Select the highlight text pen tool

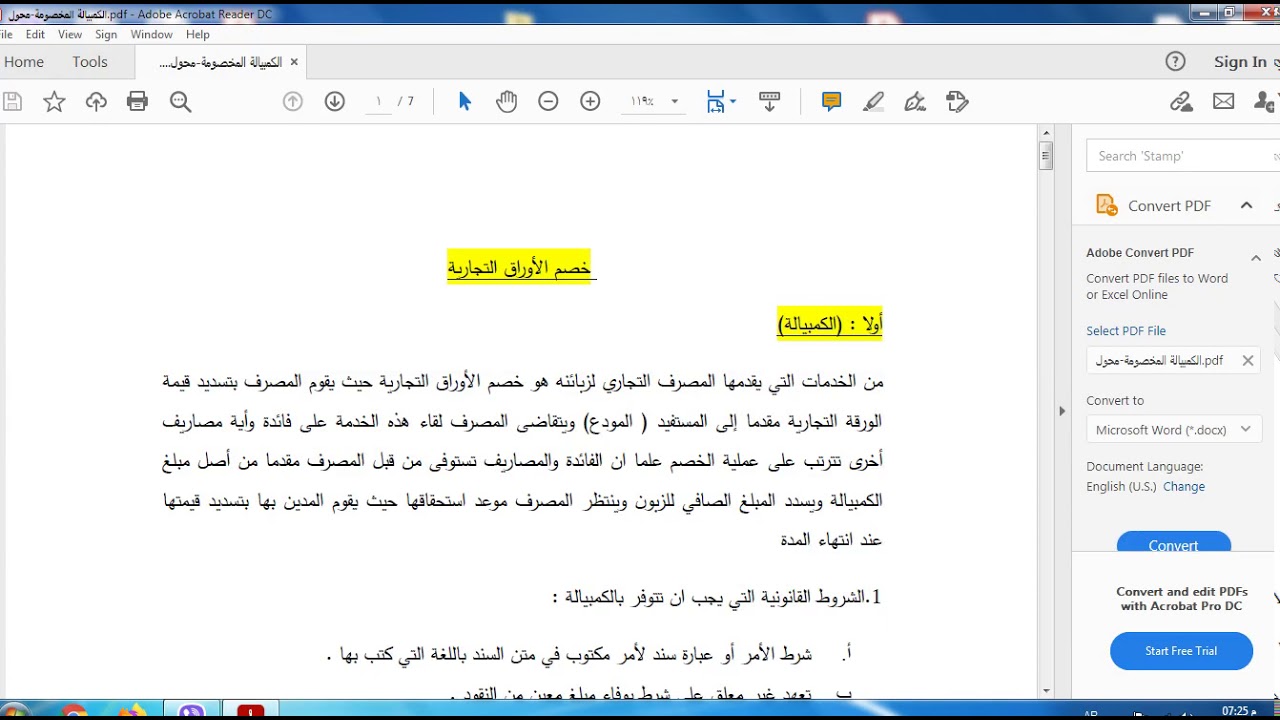[873, 101]
